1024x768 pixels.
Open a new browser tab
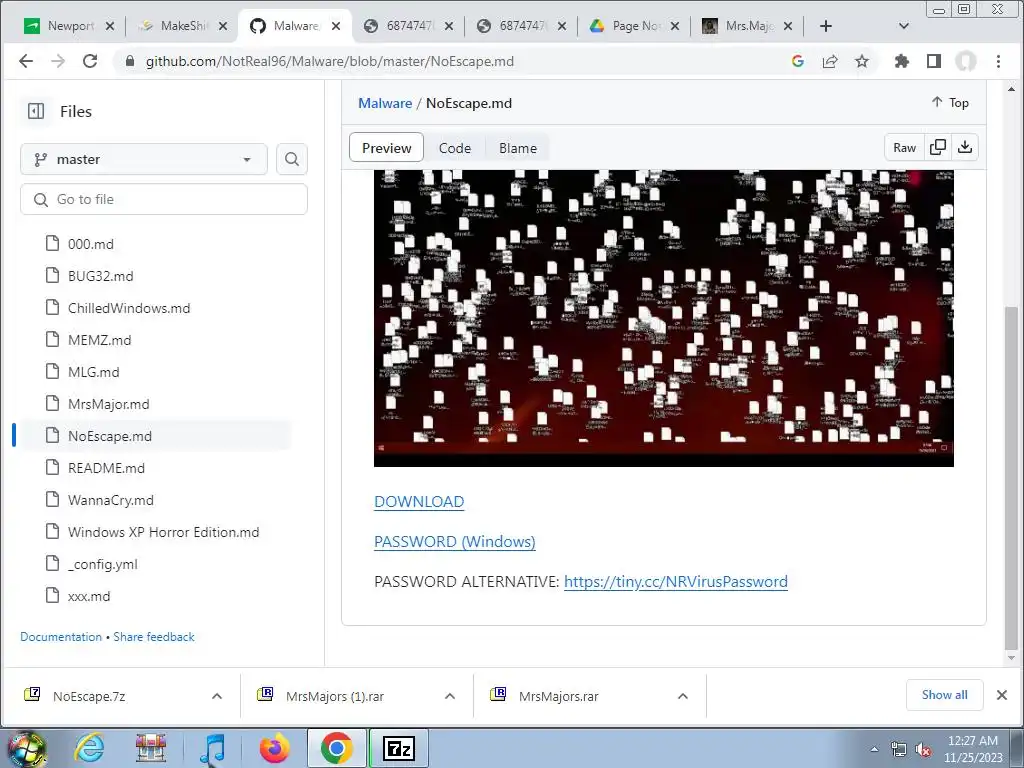tap(825, 26)
